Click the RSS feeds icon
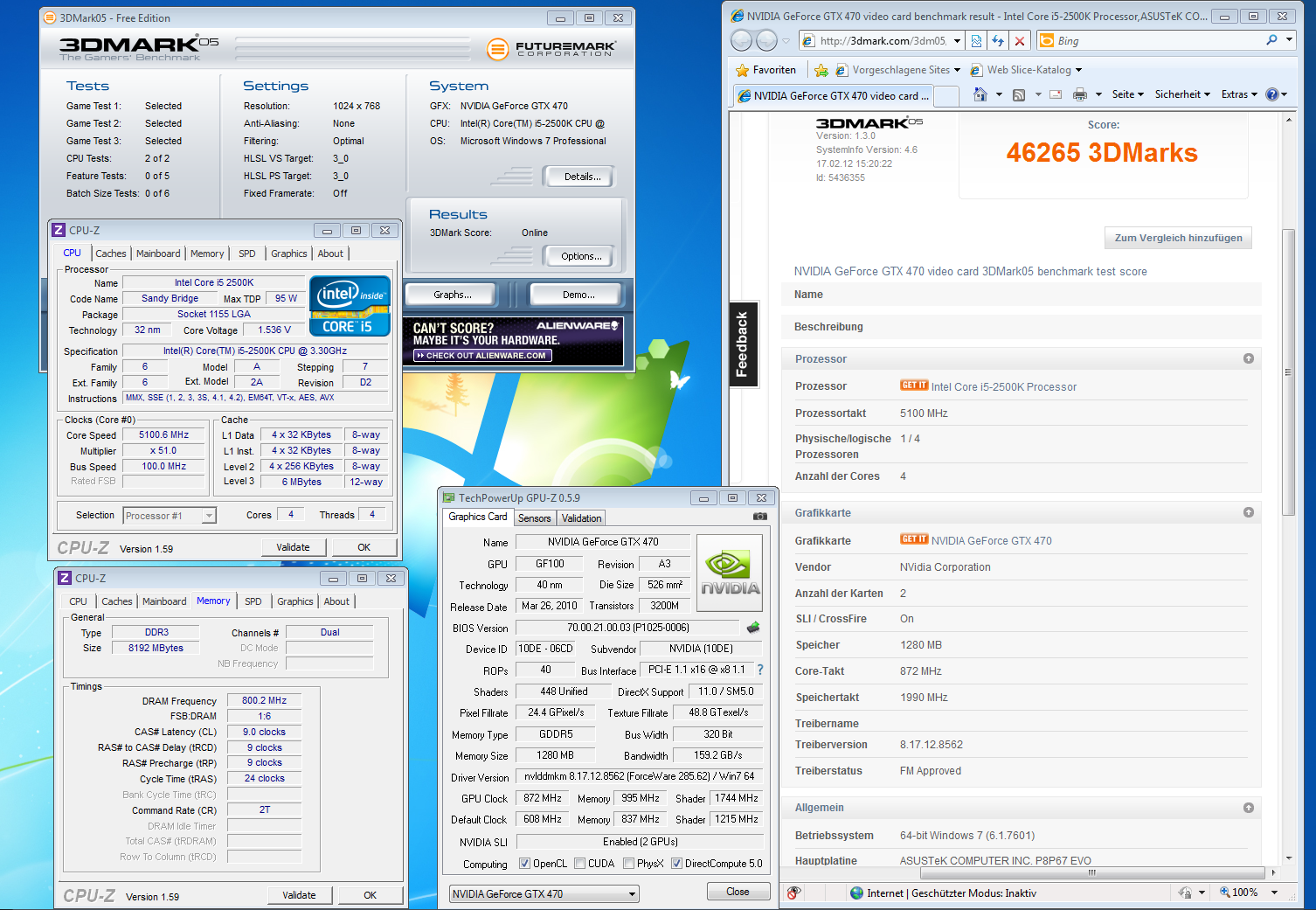The width and height of the screenshot is (1316, 910). pyautogui.click(x=1019, y=94)
